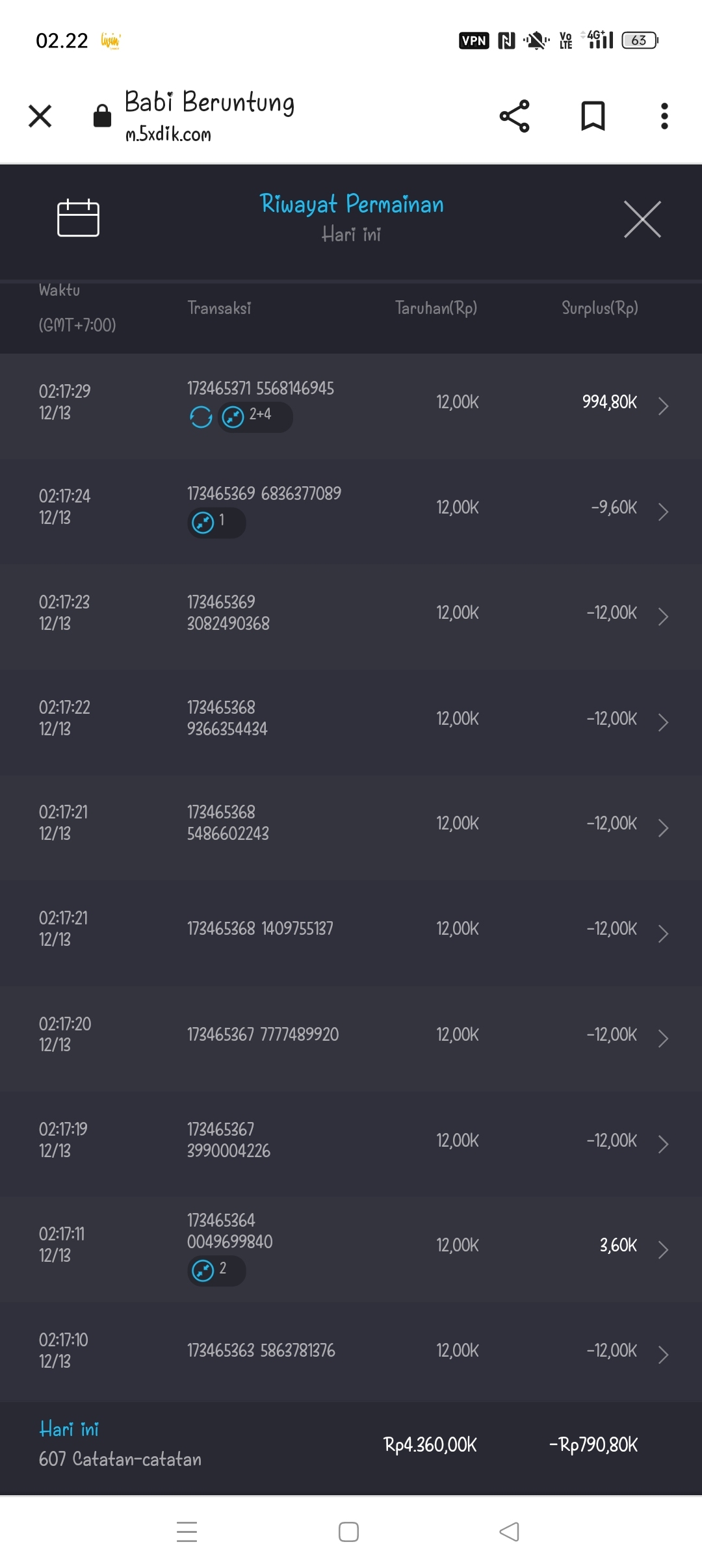Tap the padlock site security icon

coord(102,116)
